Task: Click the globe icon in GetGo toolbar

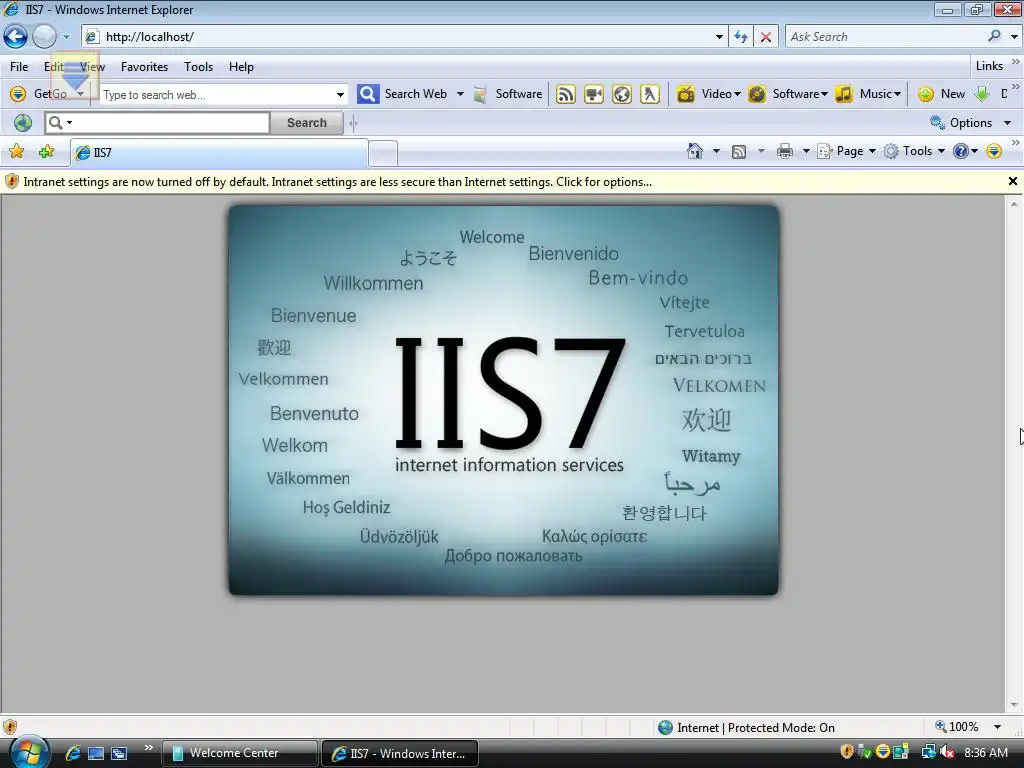Action: tap(622, 94)
